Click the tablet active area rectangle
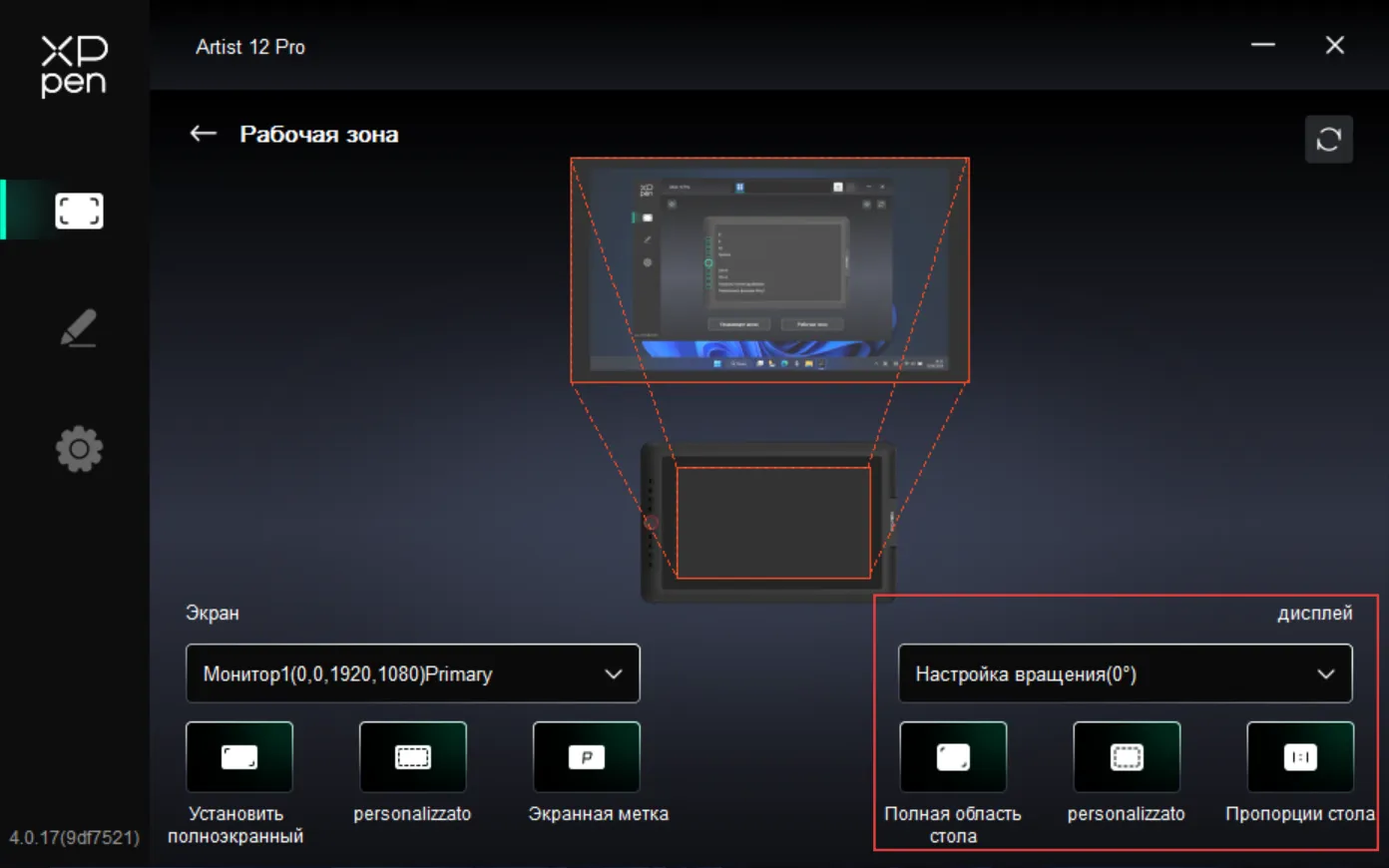The width and height of the screenshot is (1389, 868). point(773,522)
